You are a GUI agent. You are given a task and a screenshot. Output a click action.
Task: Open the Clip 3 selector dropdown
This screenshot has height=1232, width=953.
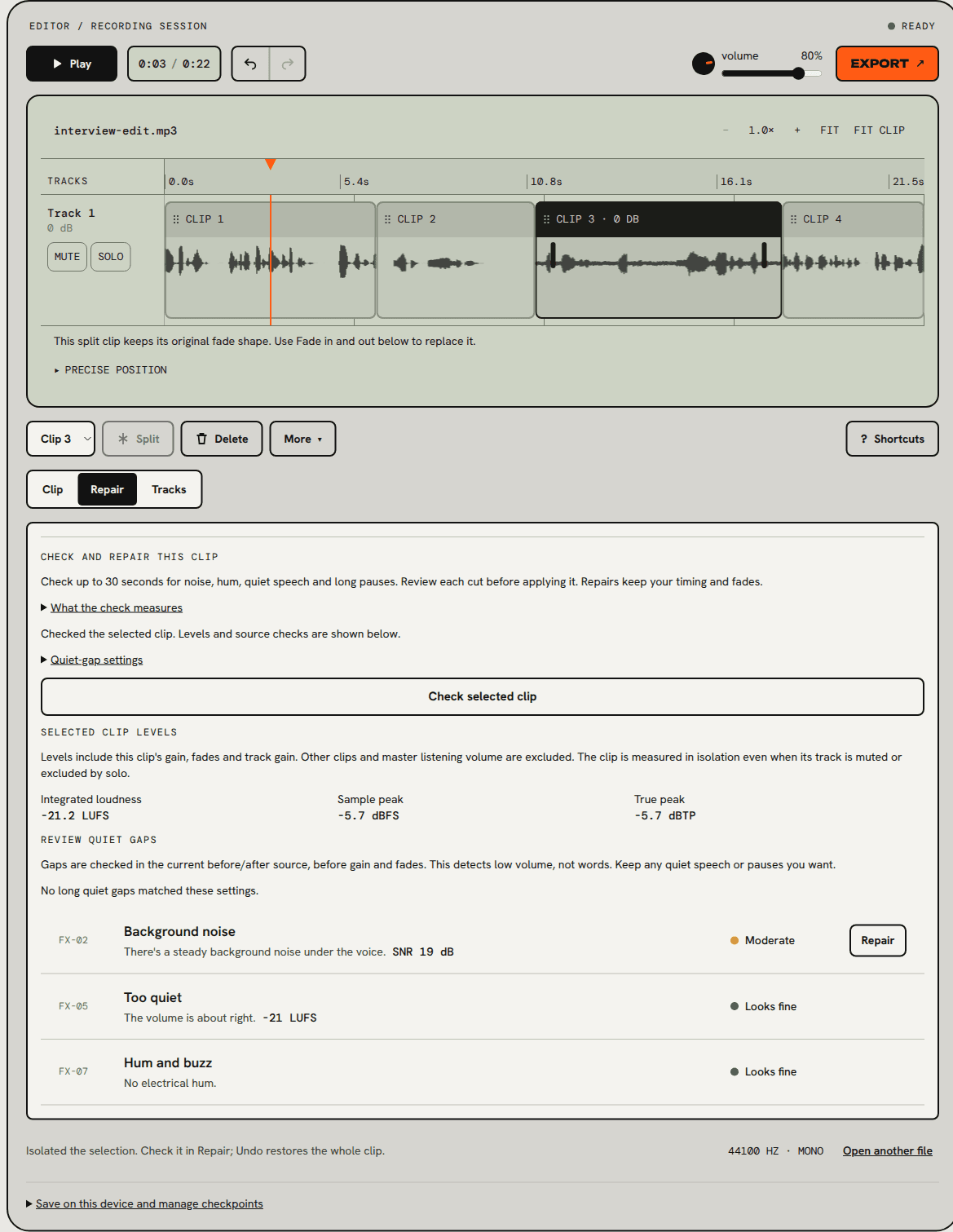pyautogui.click(x=61, y=439)
